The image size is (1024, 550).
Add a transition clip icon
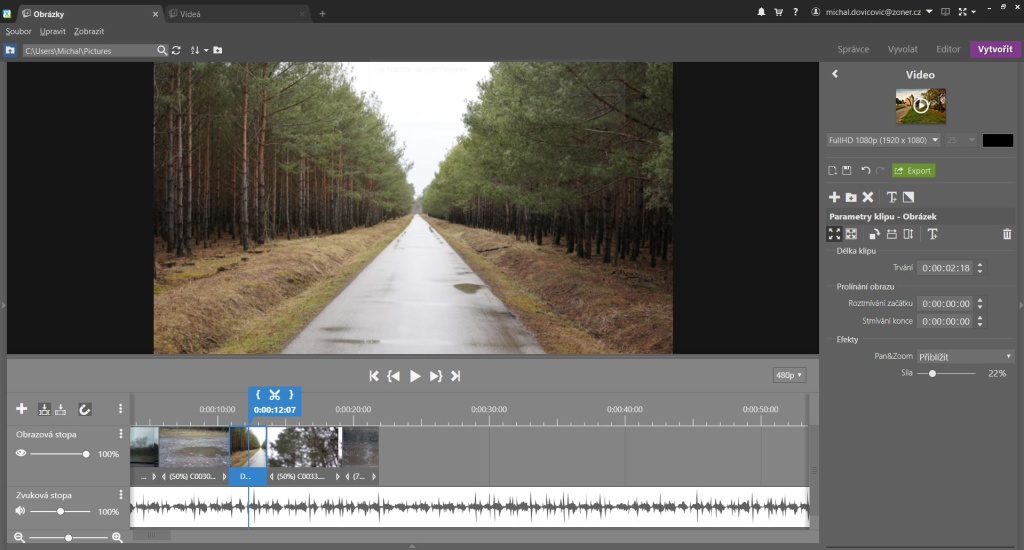click(908, 197)
